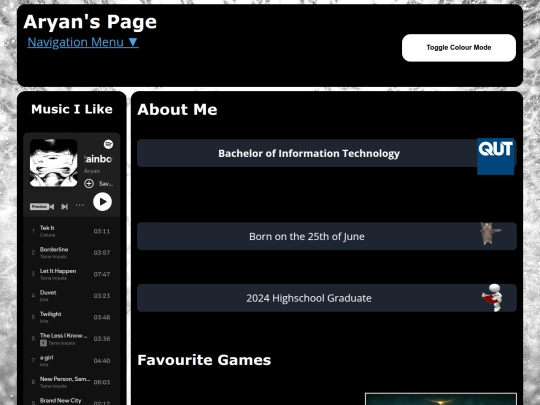
Task: Click the Aryan's Page title
Action: [90, 22]
